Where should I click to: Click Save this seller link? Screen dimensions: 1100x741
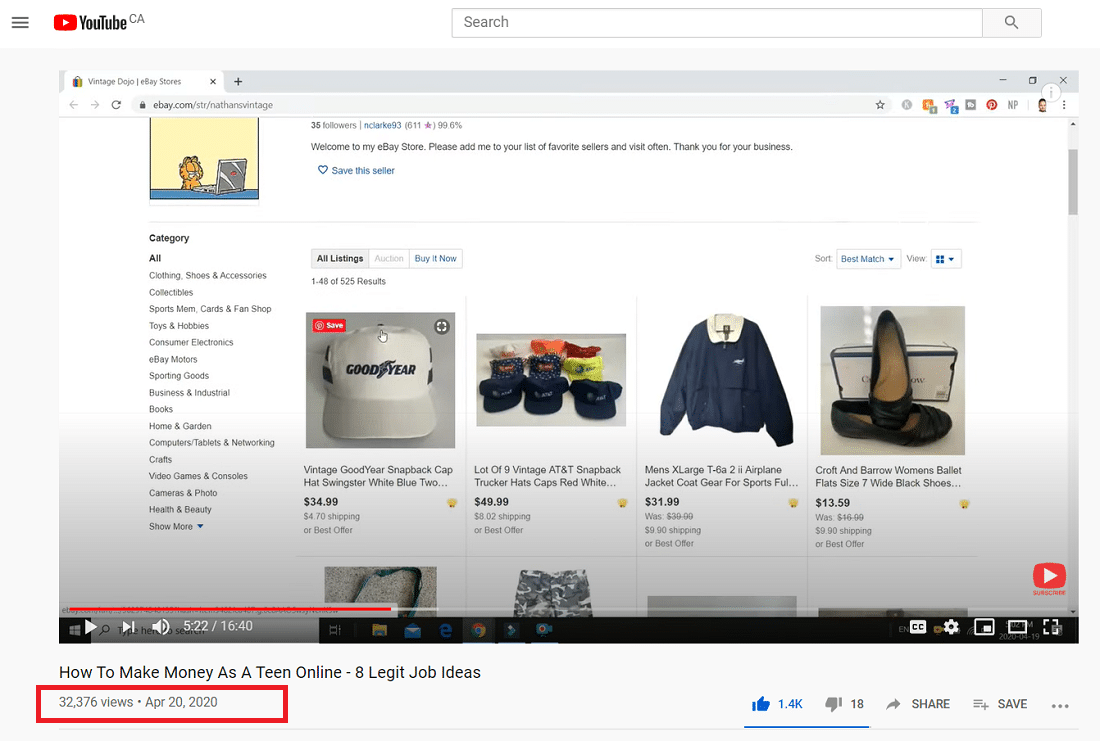pyautogui.click(x=356, y=171)
